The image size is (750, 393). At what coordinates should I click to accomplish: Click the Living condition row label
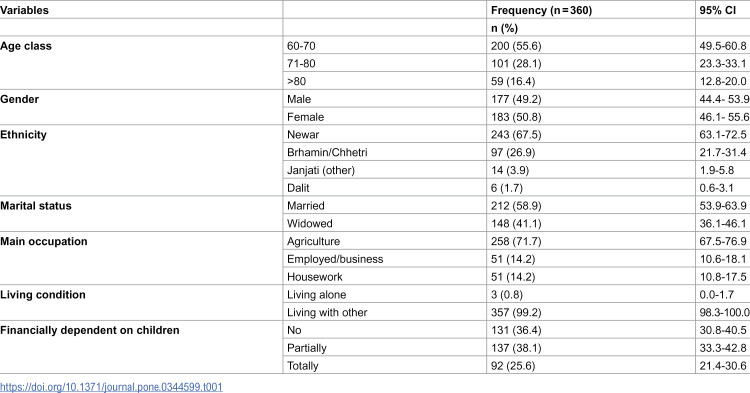[x=43, y=295]
